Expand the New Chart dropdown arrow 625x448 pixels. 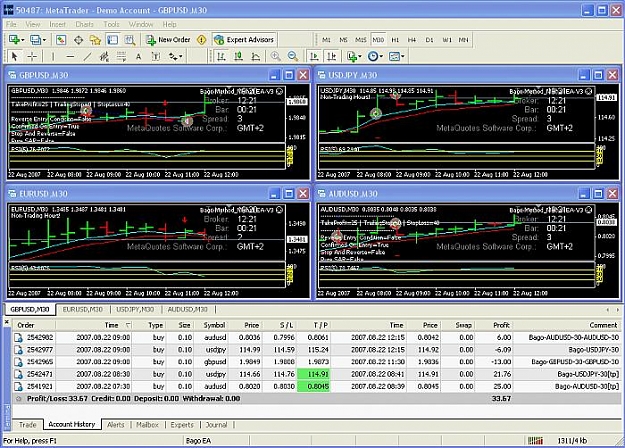coord(23,40)
